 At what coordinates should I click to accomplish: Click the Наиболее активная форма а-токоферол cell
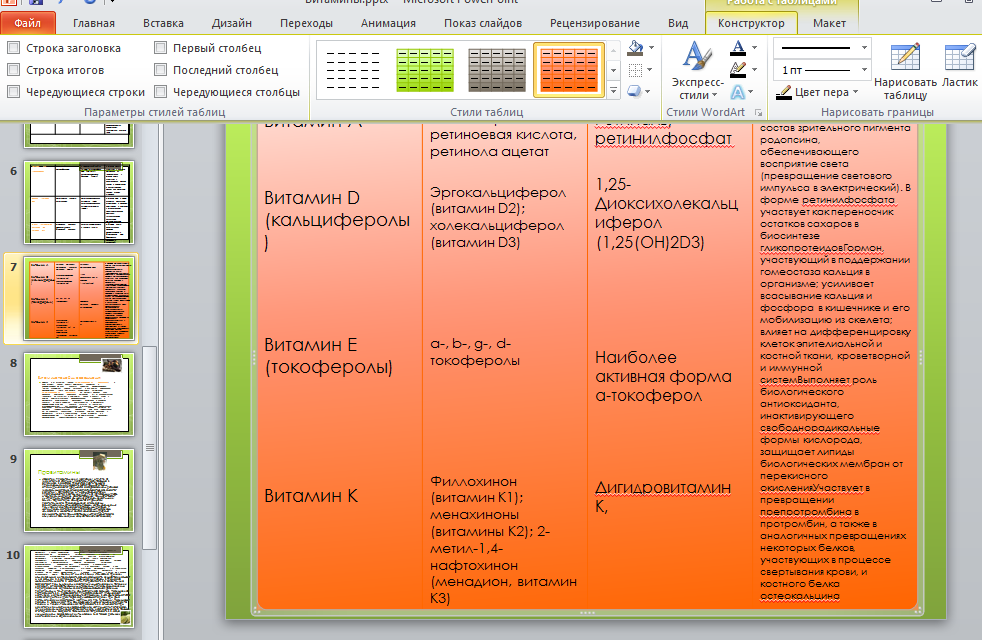point(663,376)
